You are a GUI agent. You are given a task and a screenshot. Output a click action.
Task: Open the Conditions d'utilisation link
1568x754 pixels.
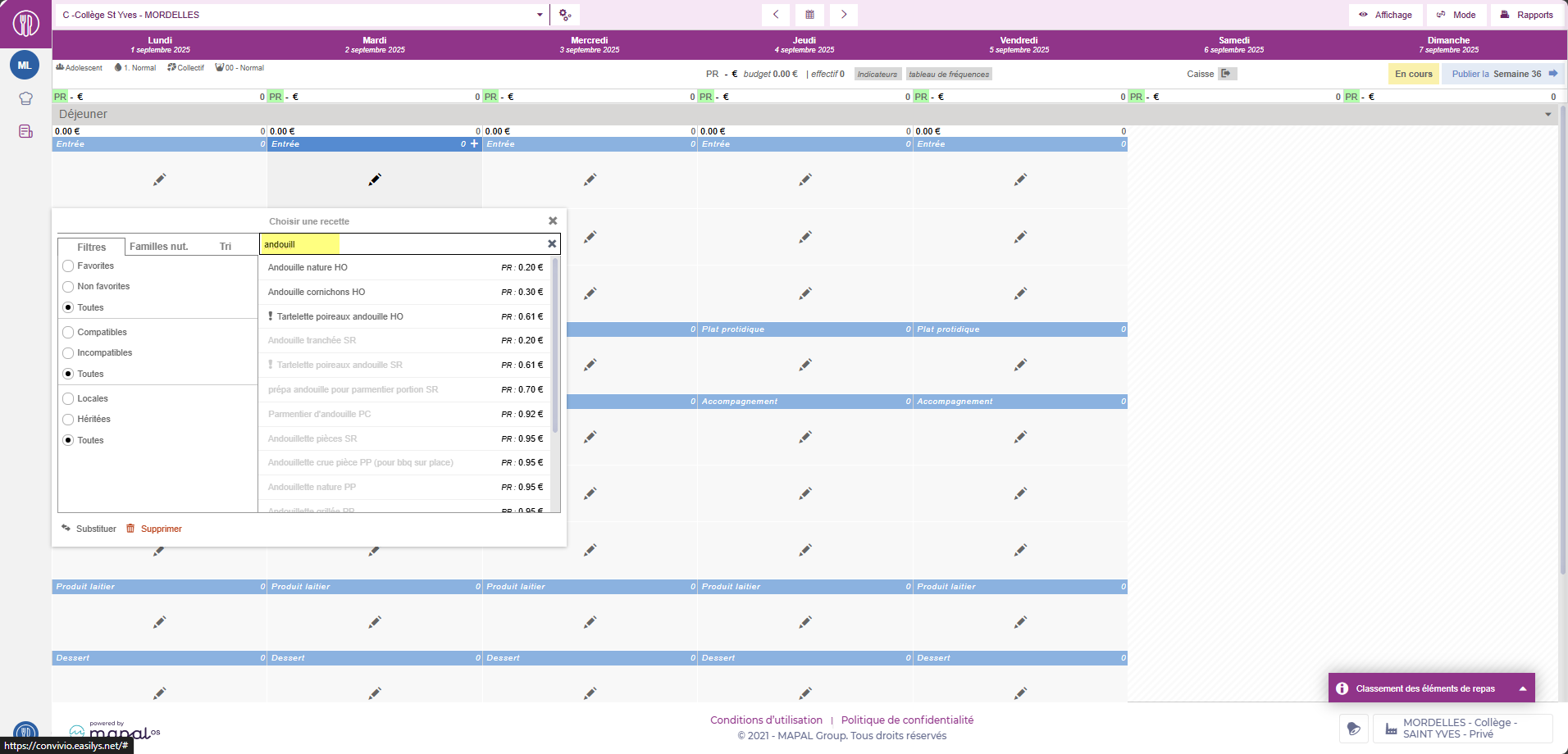tap(766, 720)
